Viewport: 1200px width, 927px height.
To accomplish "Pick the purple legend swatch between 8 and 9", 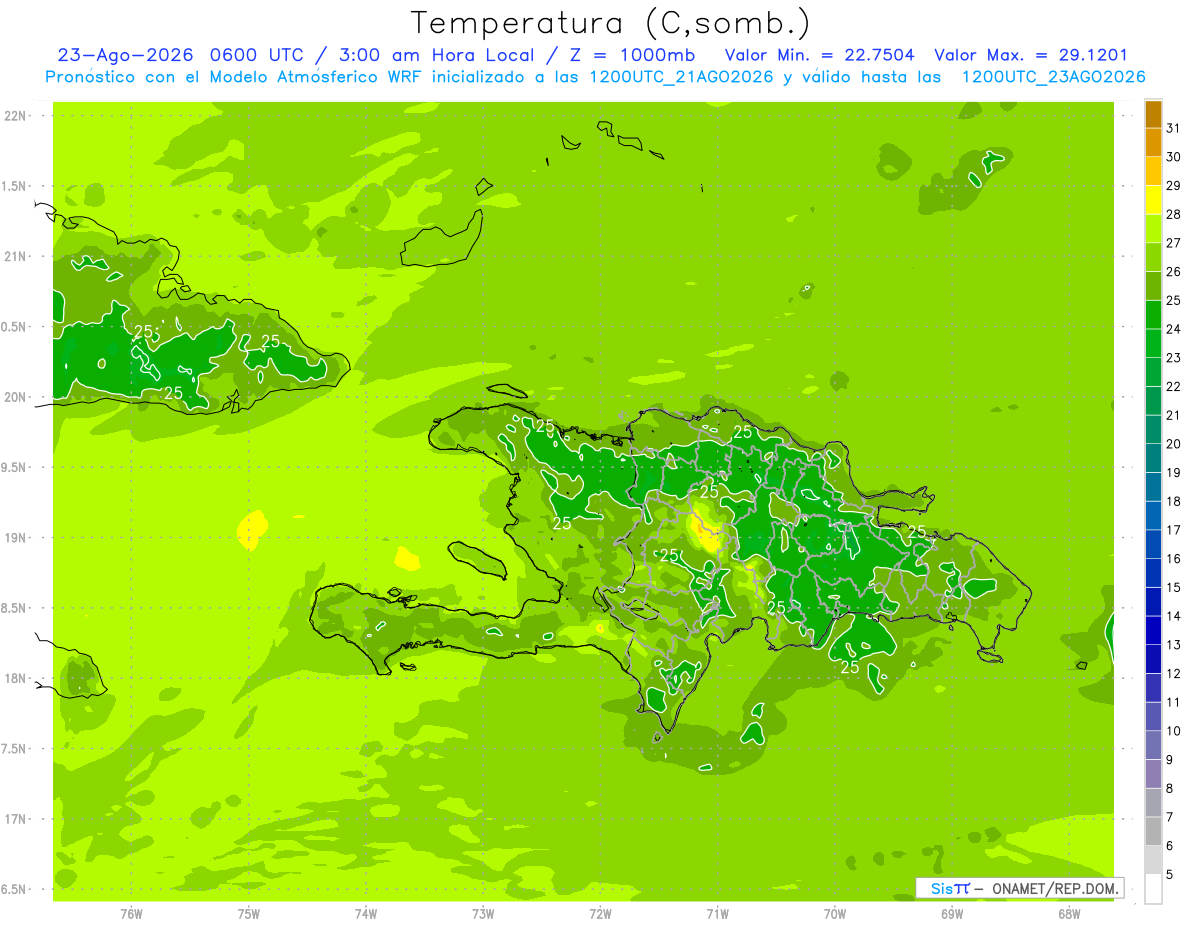I will coord(1153,774).
